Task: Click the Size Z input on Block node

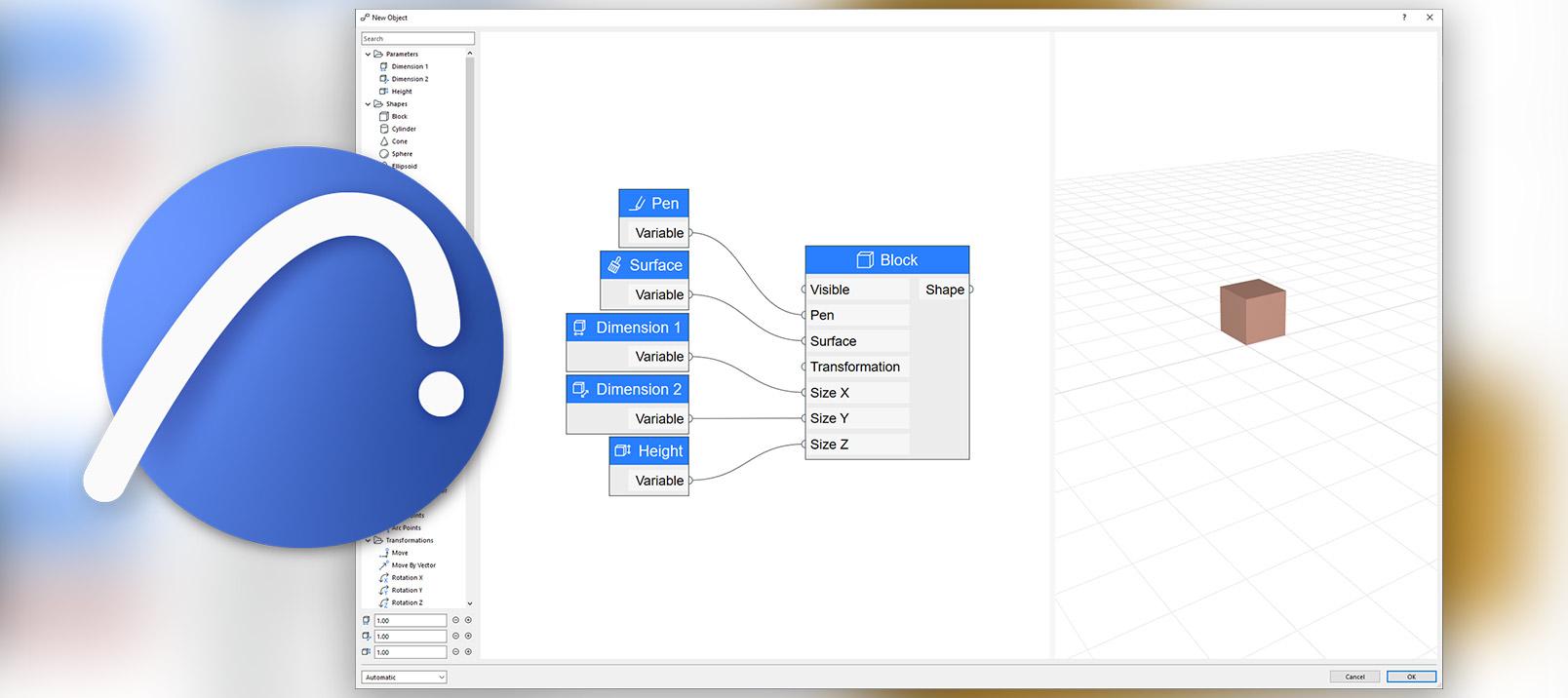Action: tap(857, 445)
